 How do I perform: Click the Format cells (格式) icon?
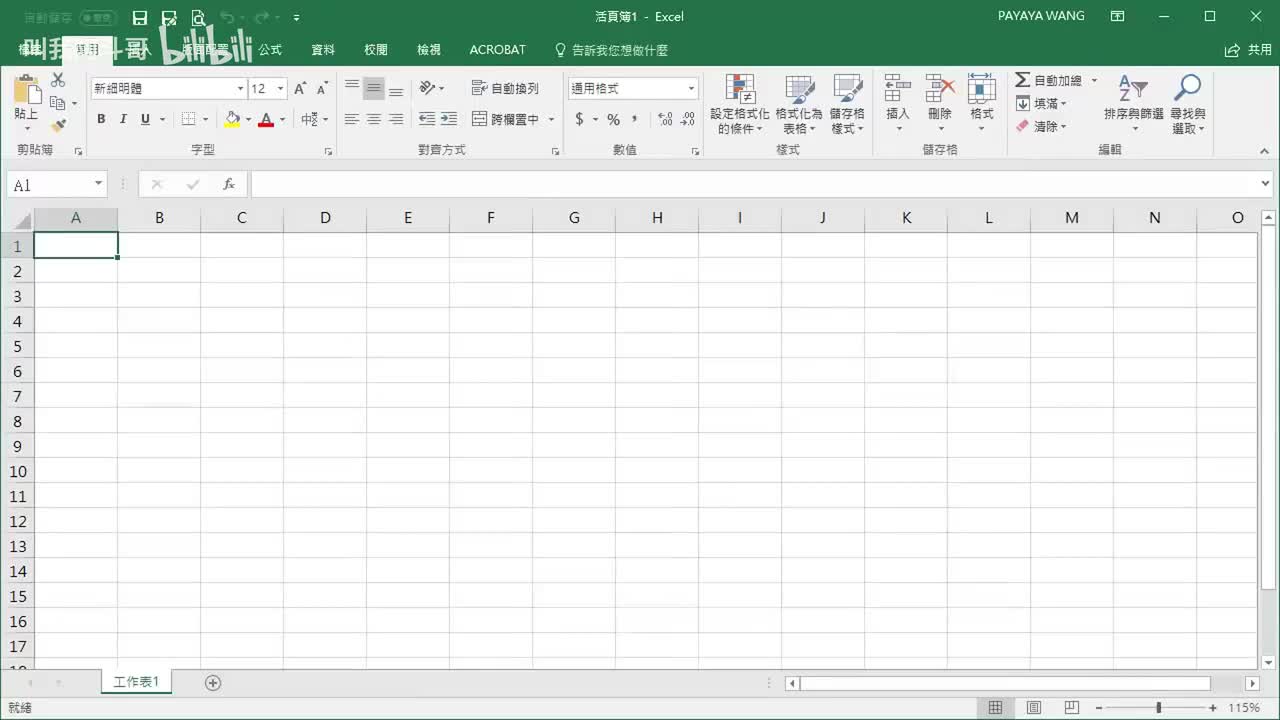(982, 88)
